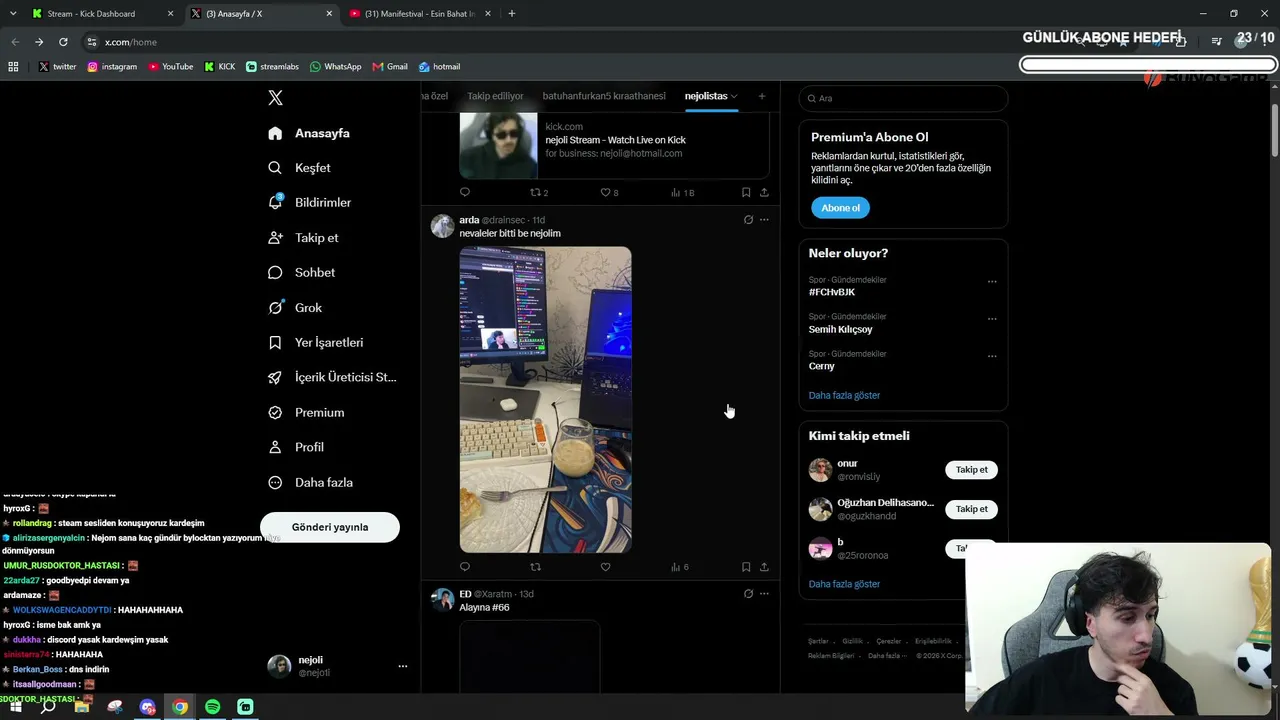The height and width of the screenshot is (720, 1280).
Task: Open Spotify from the taskbar
Action: coord(213,707)
